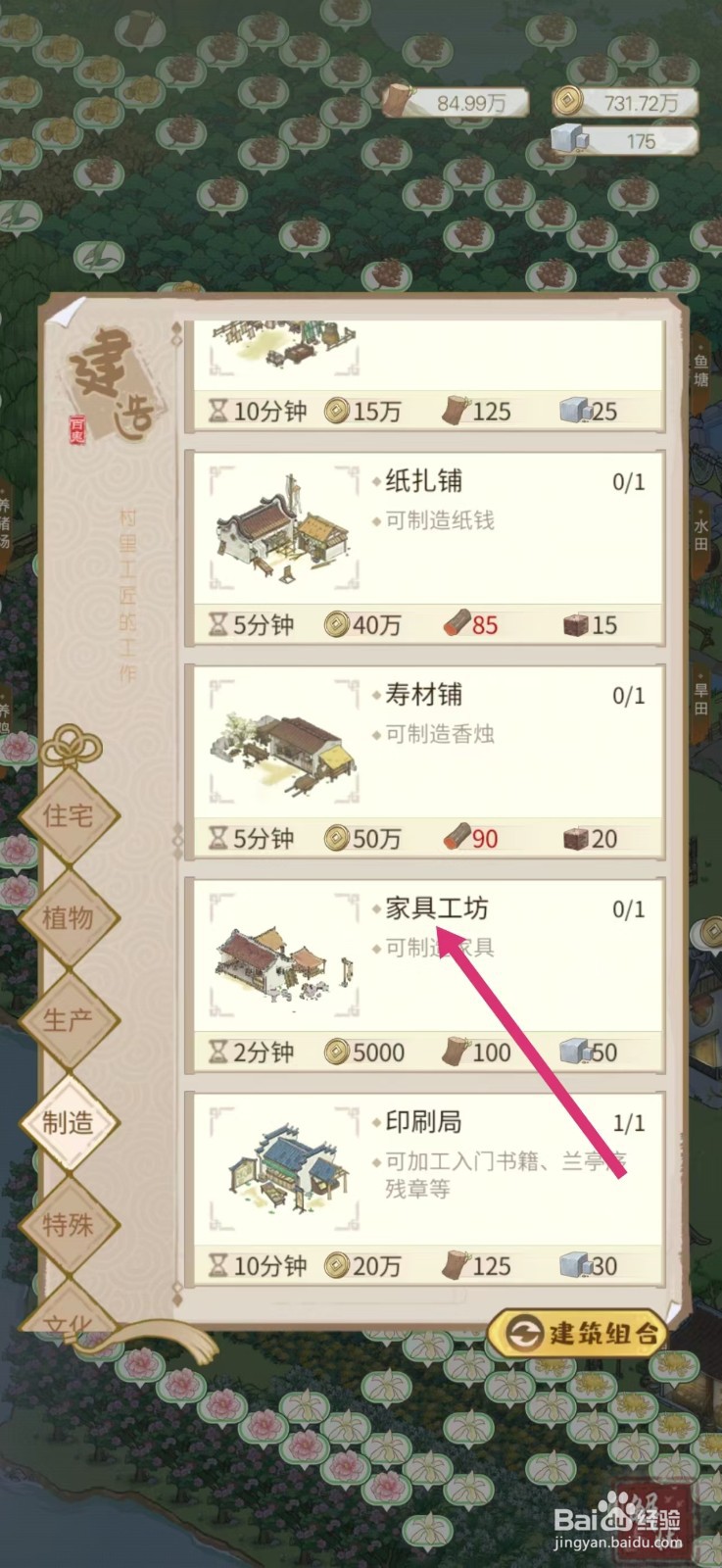Tap the hourglass icon on 纸扎铺 card

point(217,624)
